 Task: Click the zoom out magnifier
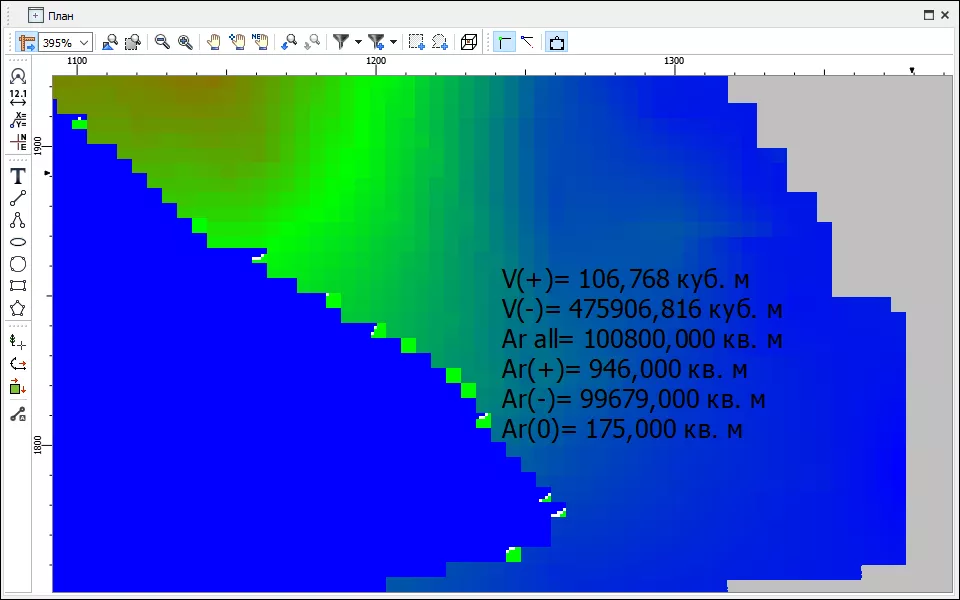coord(161,42)
